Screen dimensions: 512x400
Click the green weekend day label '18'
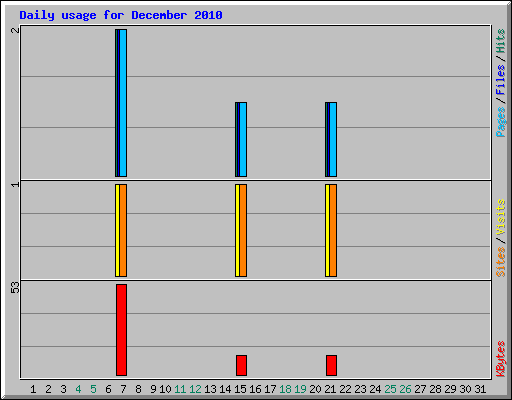click(x=285, y=389)
